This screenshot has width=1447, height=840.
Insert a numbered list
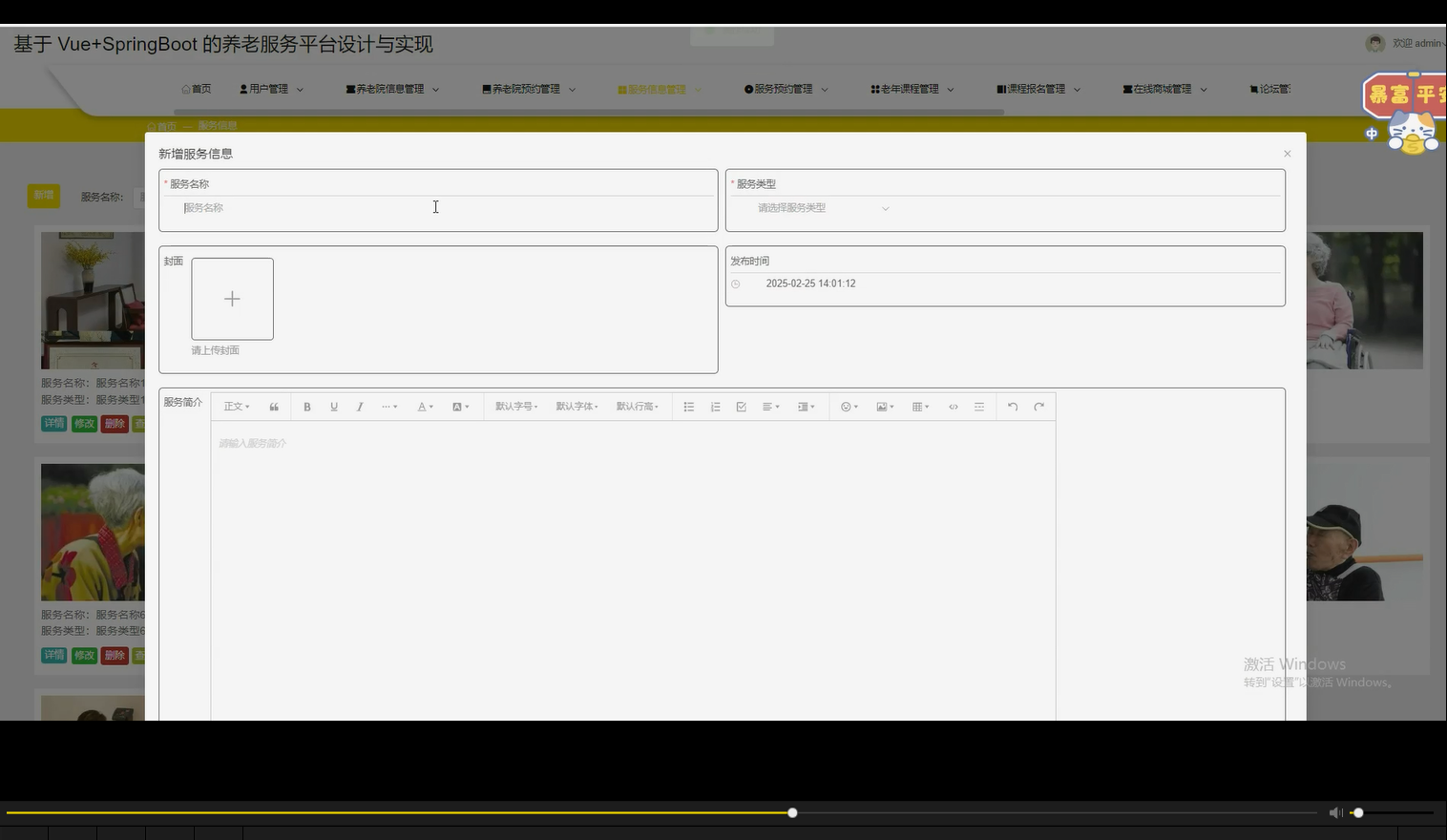716,407
